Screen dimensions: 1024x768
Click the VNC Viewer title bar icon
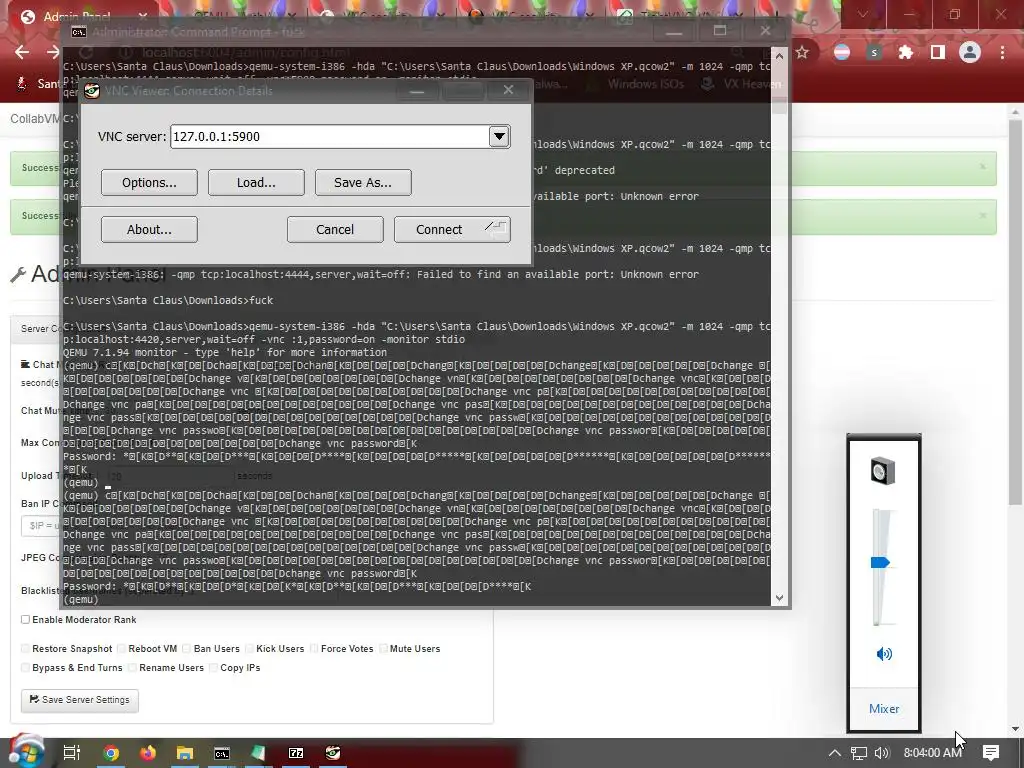(92, 90)
